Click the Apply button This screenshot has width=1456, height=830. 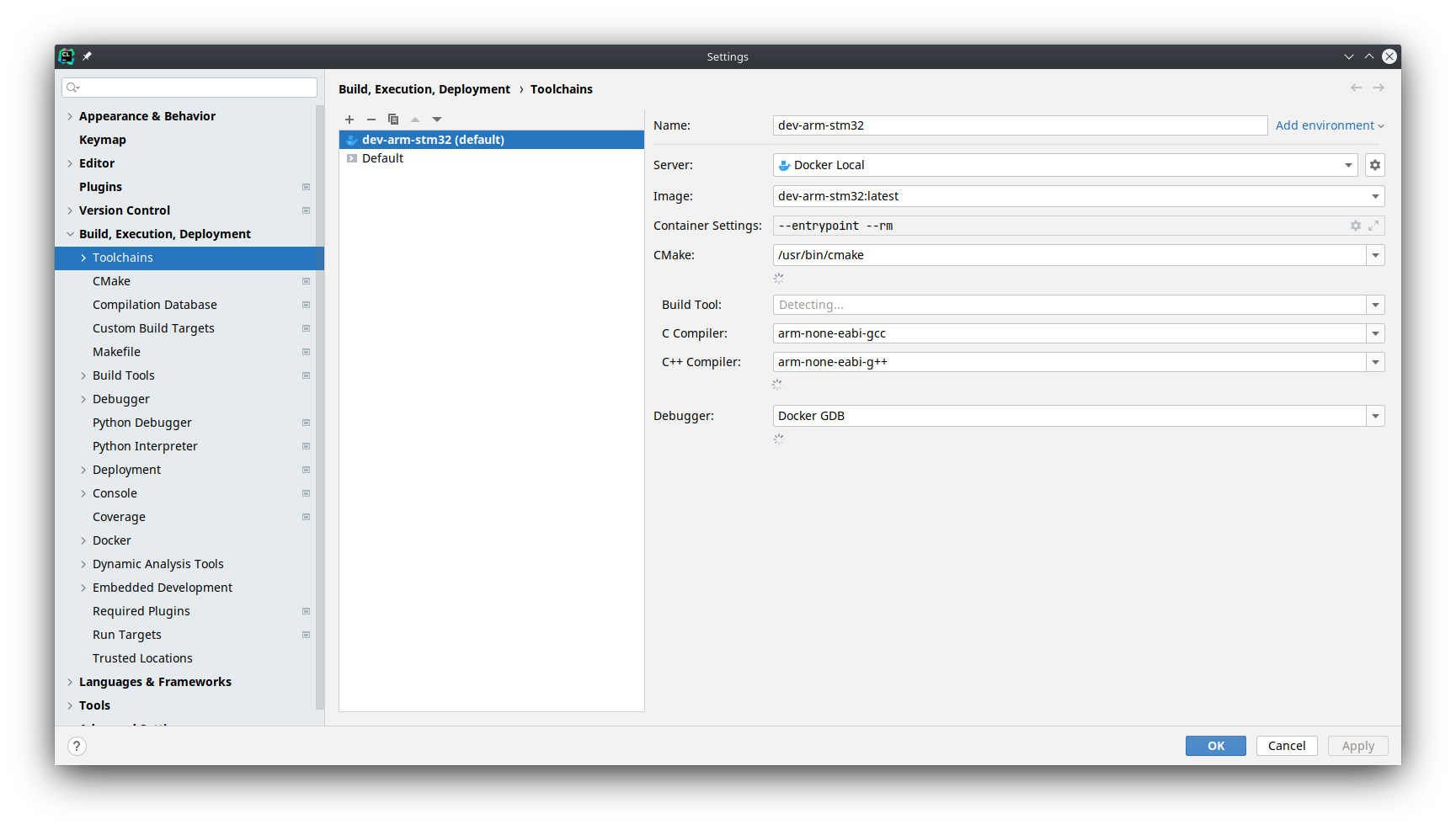point(1358,746)
